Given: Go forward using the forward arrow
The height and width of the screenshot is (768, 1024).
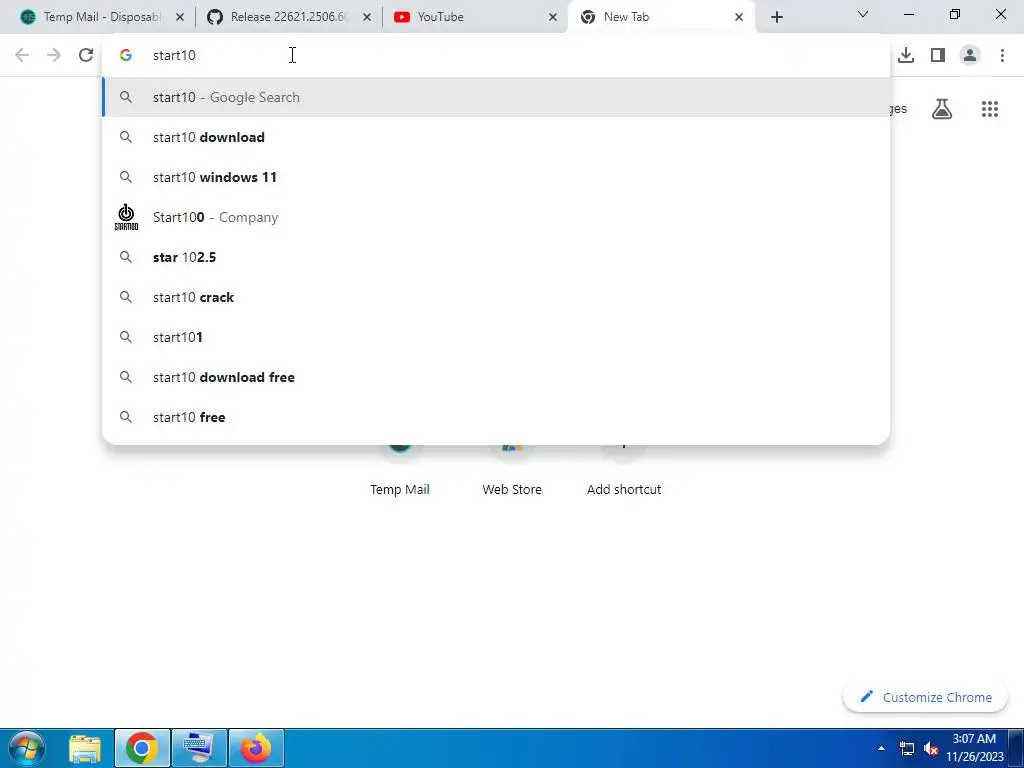Looking at the screenshot, I should tap(54, 55).
